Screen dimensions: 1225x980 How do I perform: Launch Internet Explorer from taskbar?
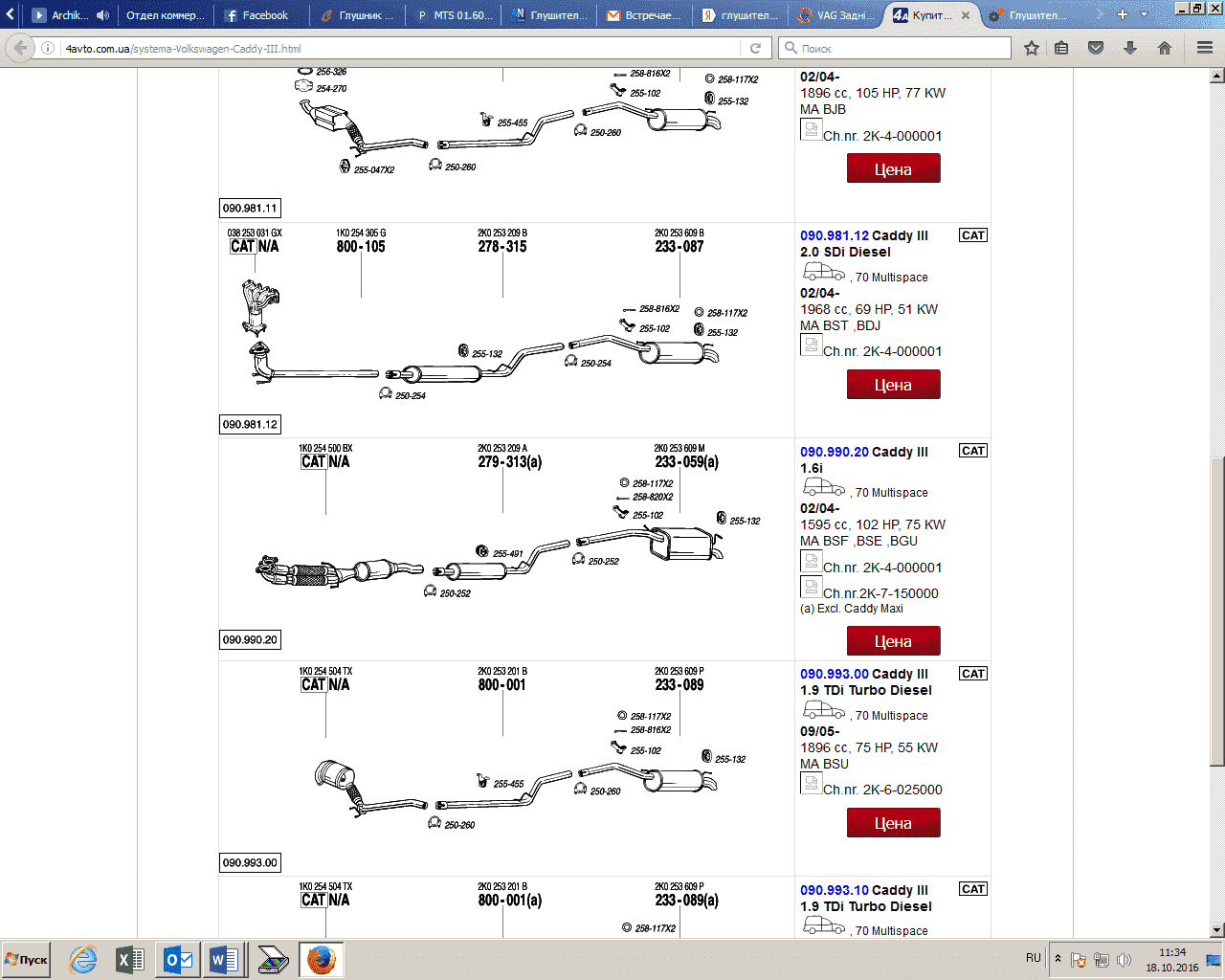(x=83, y=960)
